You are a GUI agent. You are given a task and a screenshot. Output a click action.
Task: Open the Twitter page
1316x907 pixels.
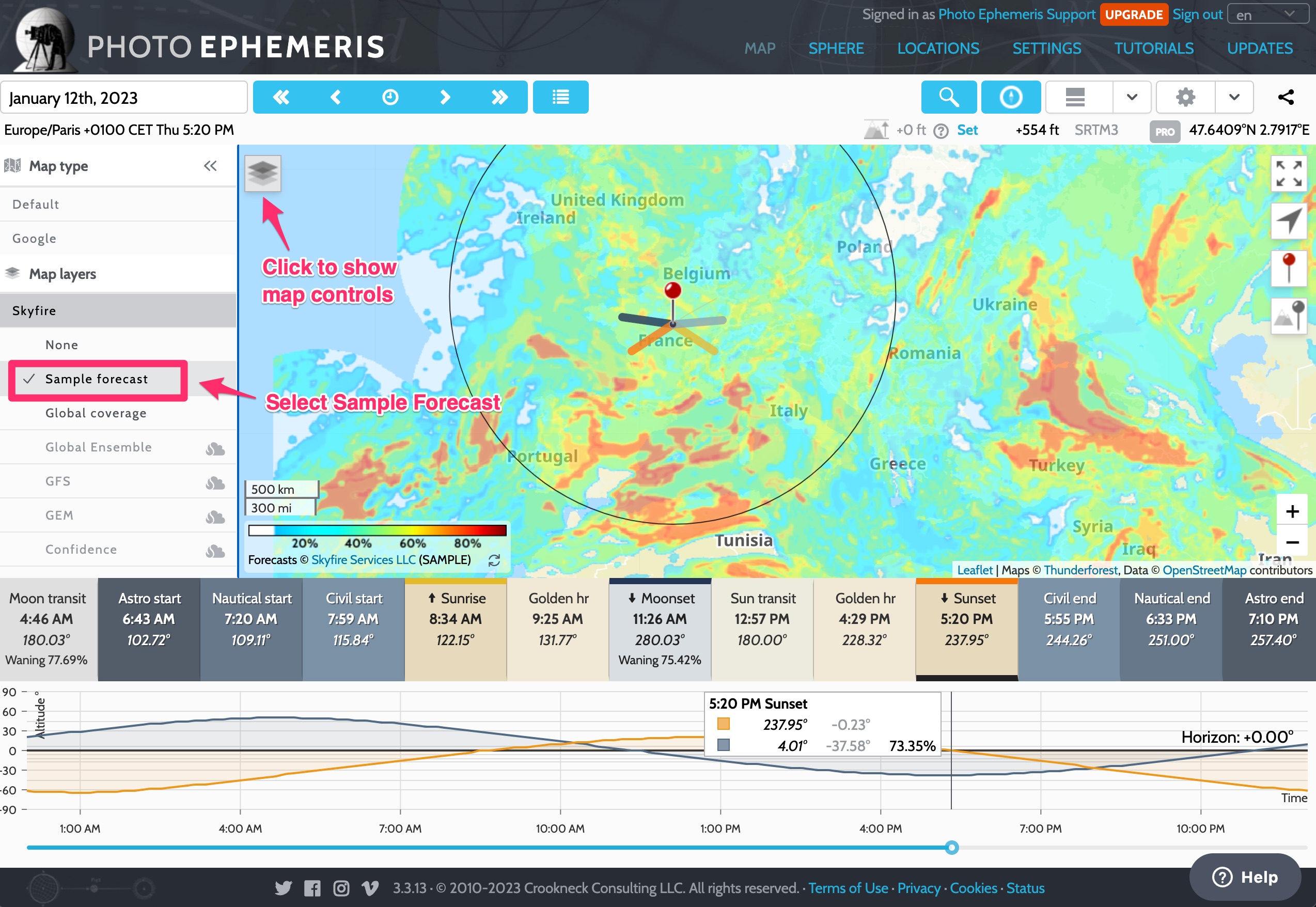[x=283, y=888]
